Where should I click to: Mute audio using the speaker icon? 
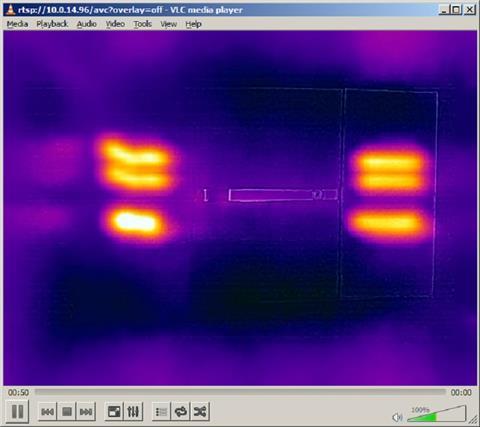[397, 417]
